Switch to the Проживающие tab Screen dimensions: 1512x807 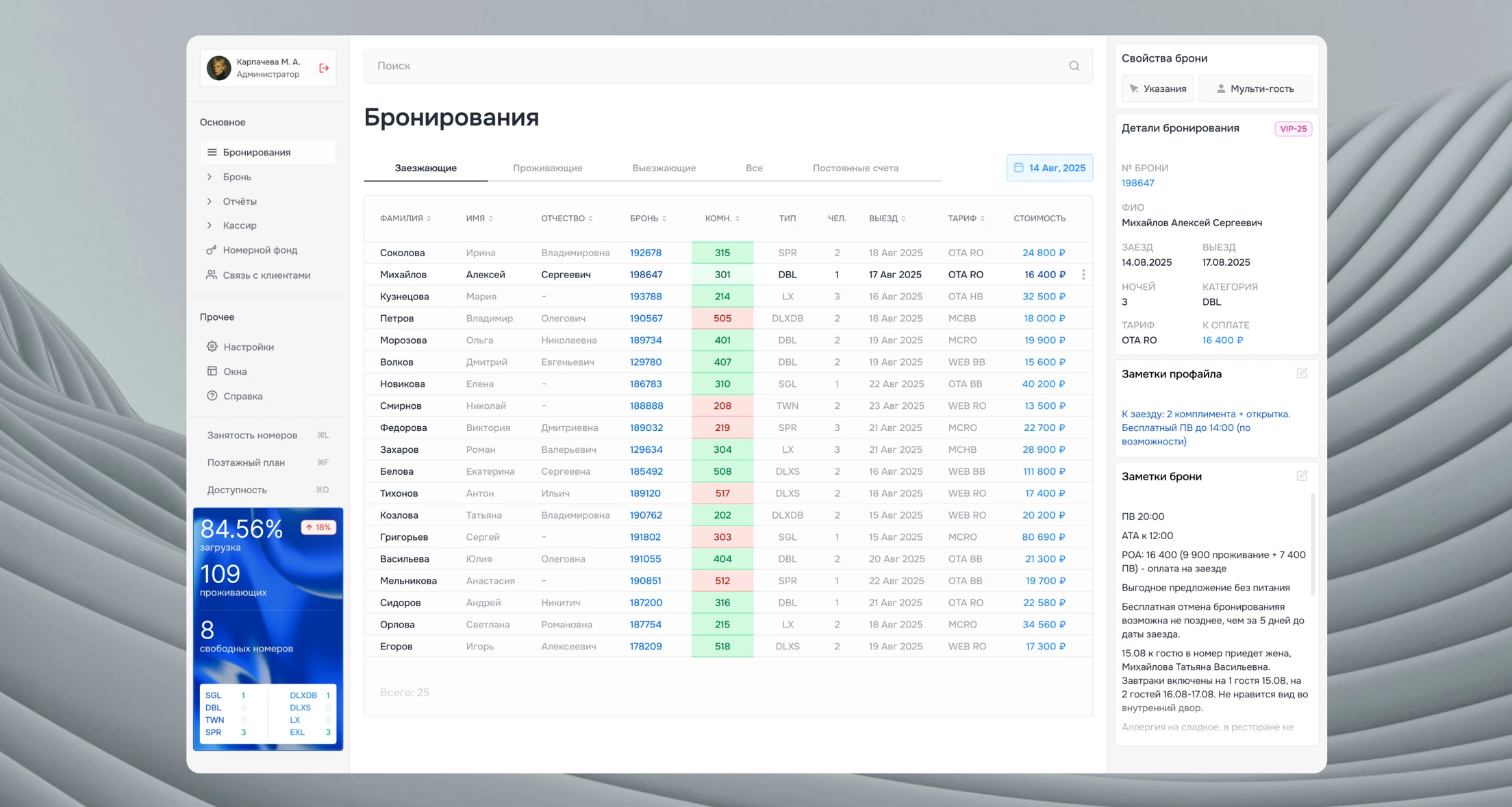click(x=548, y=168)
